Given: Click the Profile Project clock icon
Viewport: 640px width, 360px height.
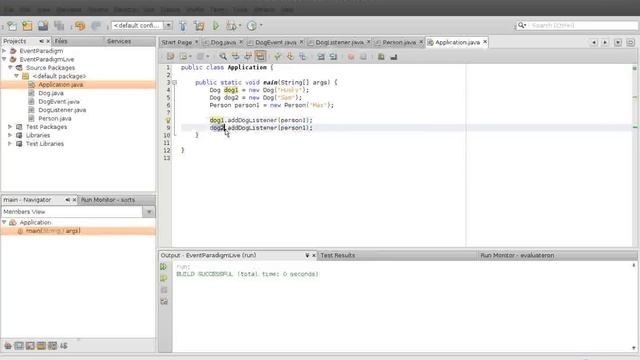Looking at the screenshot, I should (x=252, y=26).
